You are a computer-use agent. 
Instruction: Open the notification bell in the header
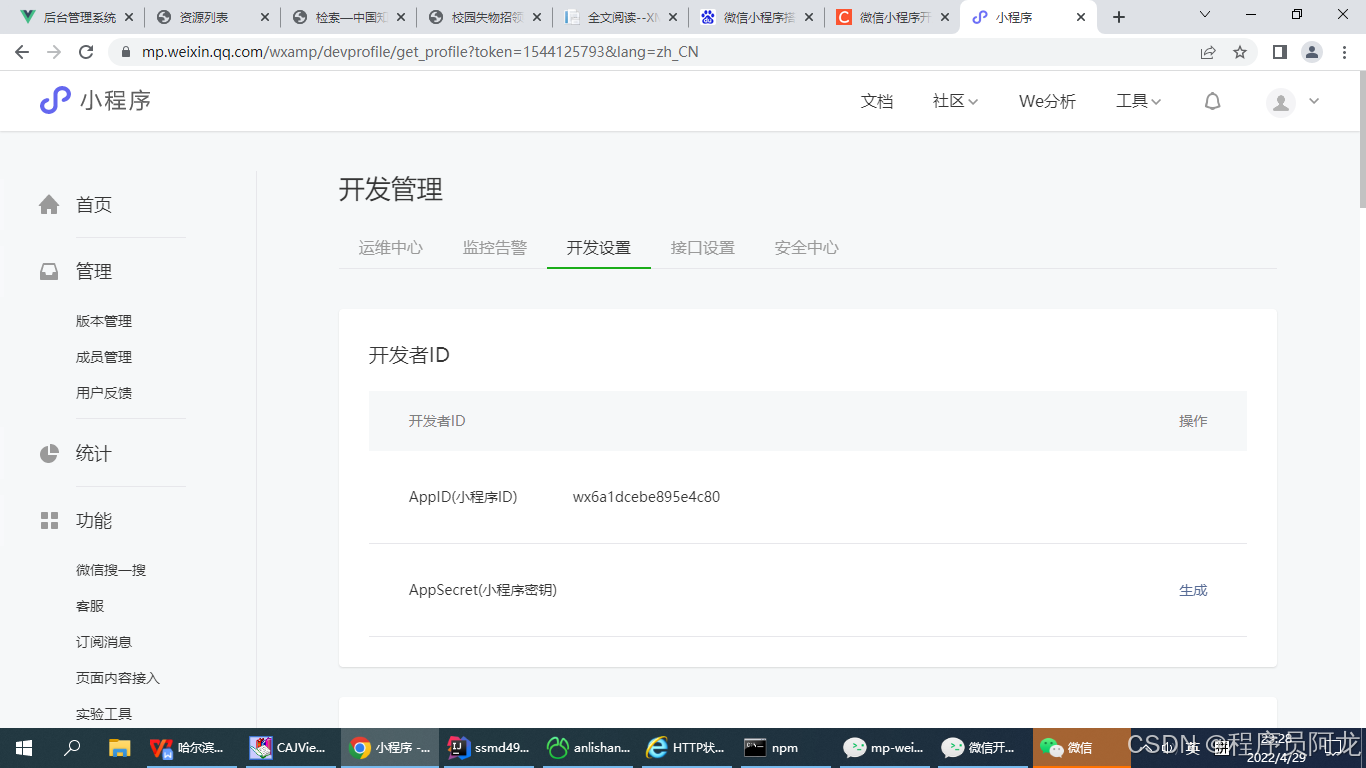click(x=1212, y=101)
